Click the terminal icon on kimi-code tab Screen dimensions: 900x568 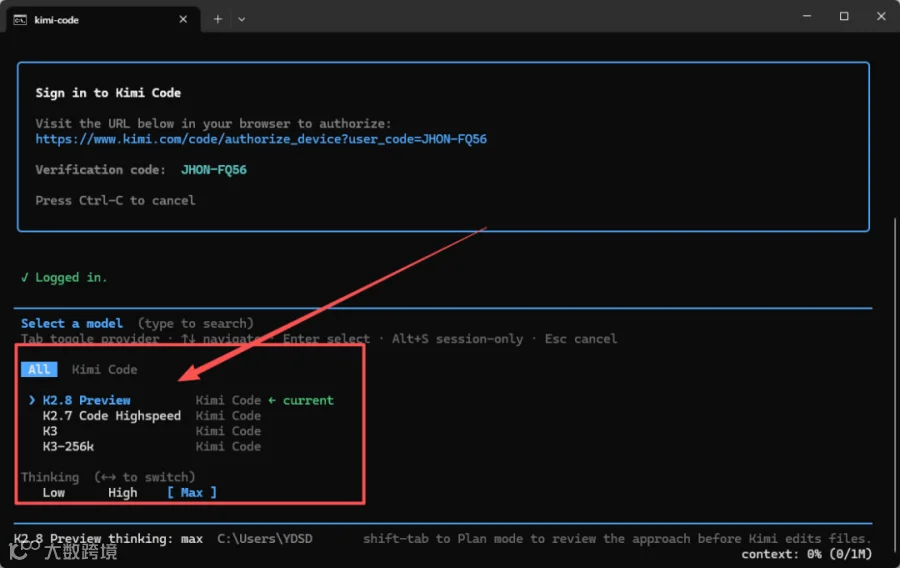point(20,20)
